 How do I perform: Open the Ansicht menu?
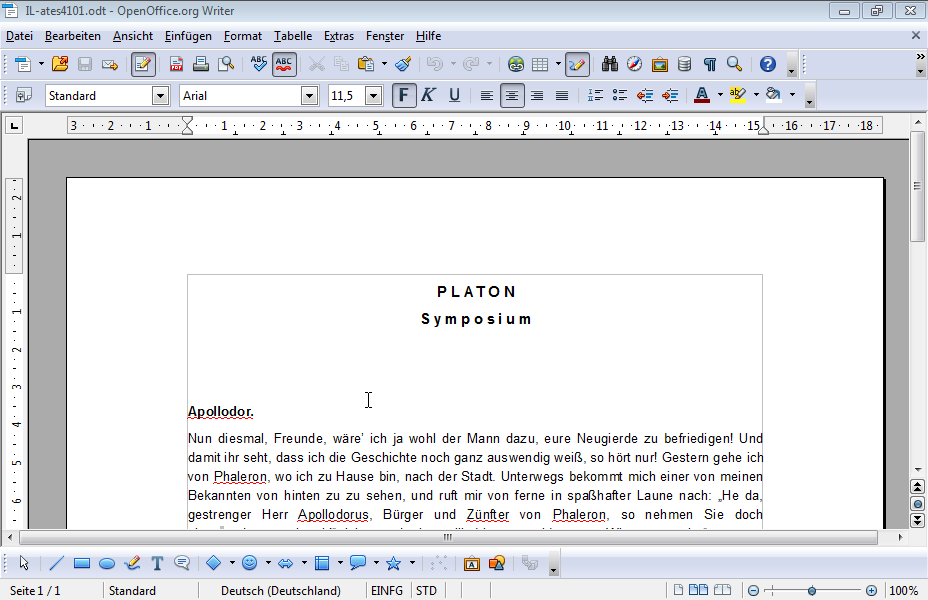point(133,36)
